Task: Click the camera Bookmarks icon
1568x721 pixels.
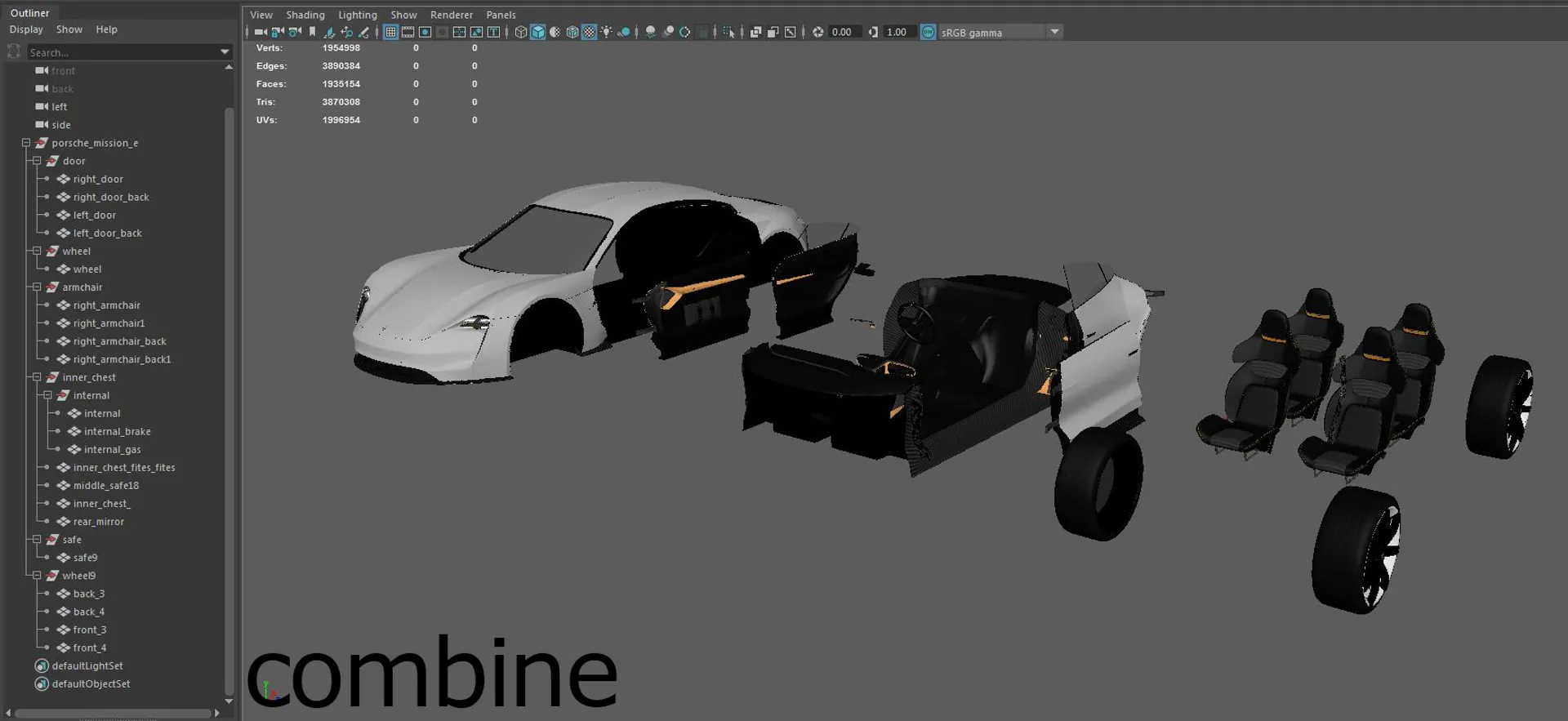Action: coord(312,32)
